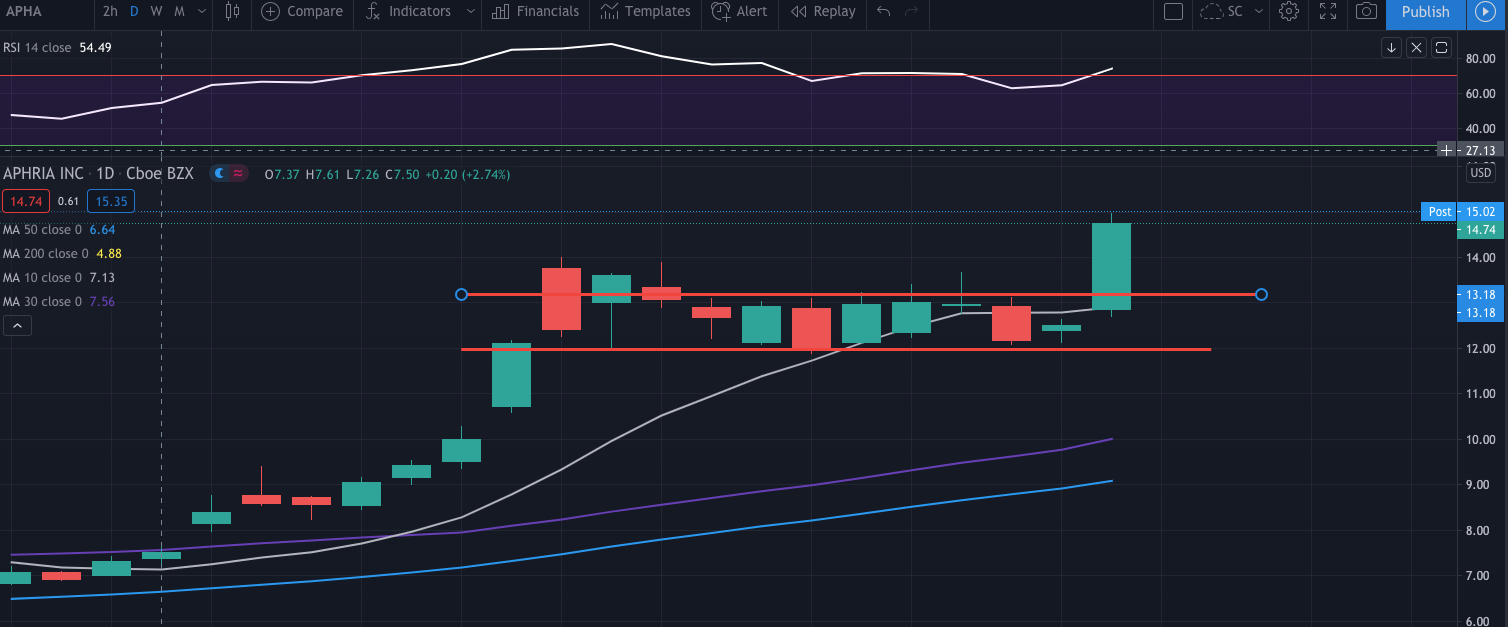Switch to 2h timeframe

pos(111,12)
